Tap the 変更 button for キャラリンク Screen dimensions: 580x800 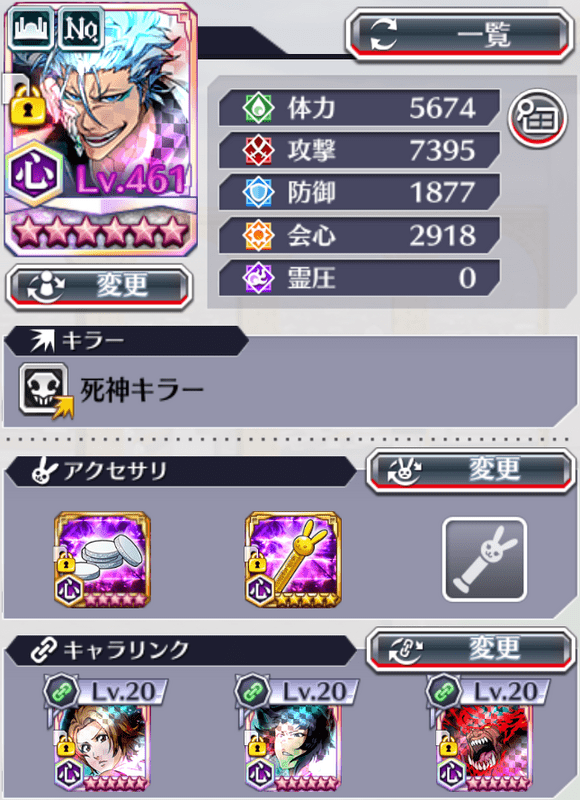(x=470, y=649)
